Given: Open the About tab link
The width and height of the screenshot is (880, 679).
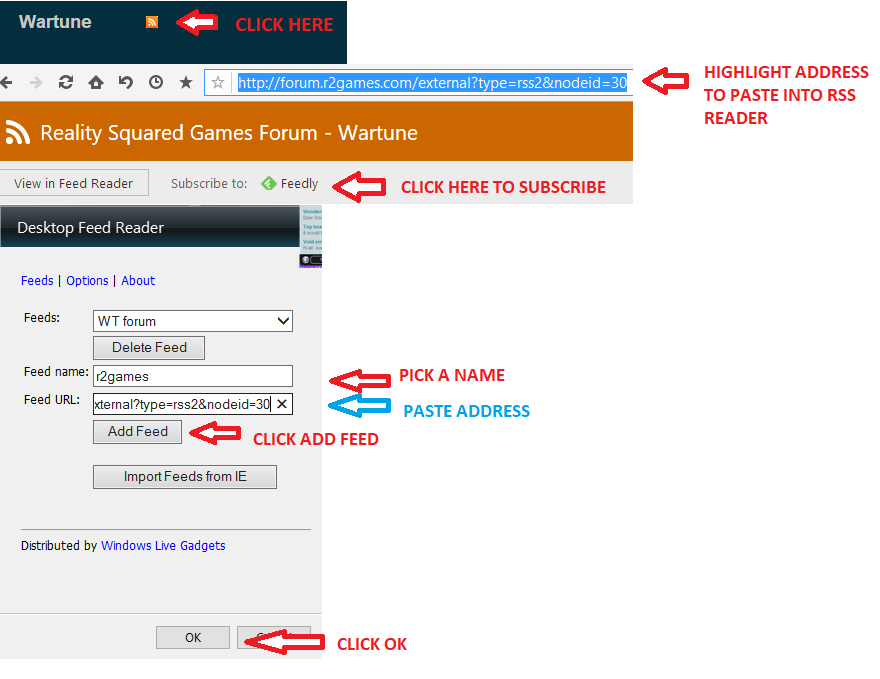Looking at the screenshot, I should point(138,281).
